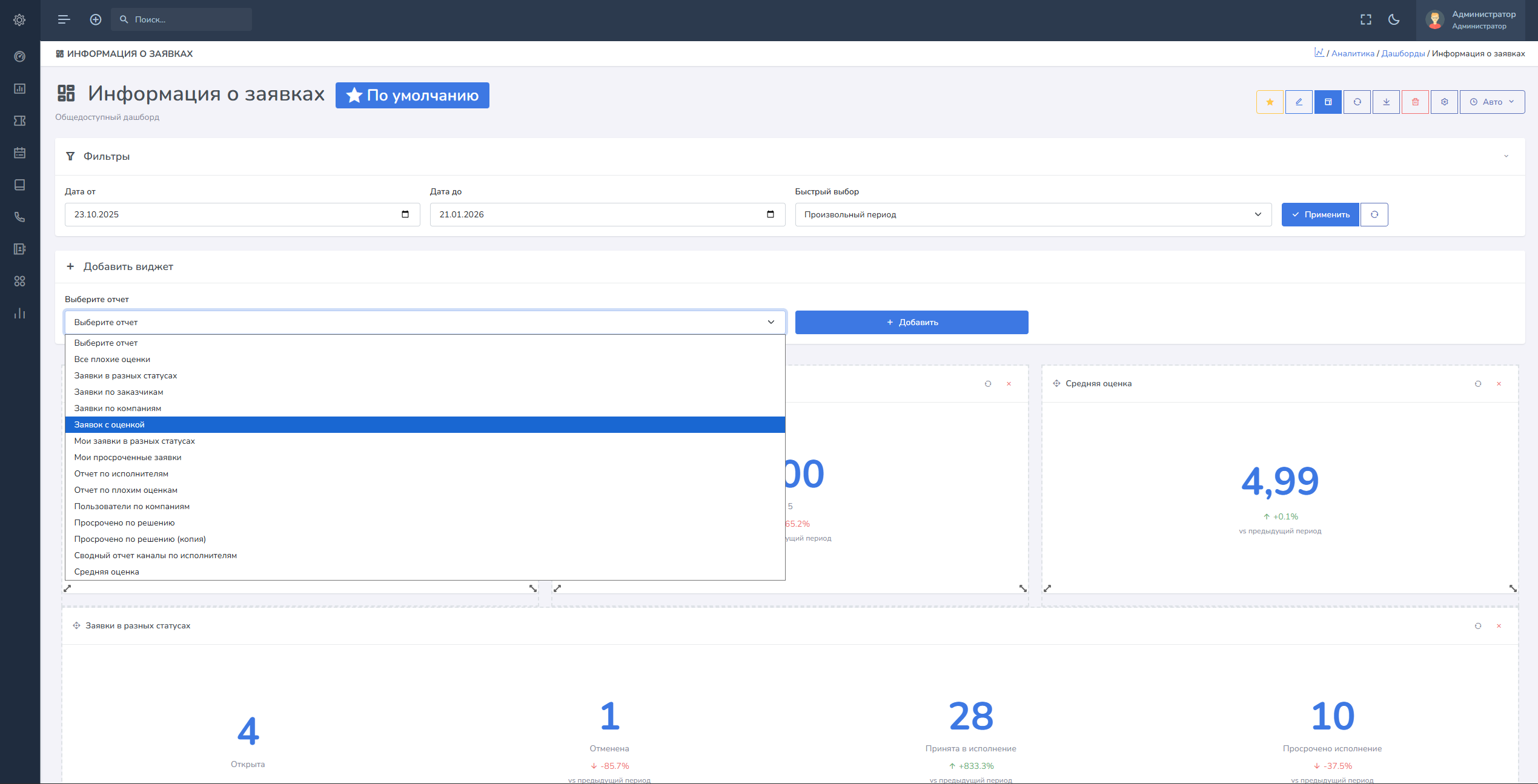Collapse the Фильтры panel chevron
This screenshot has width=1538, height=784.
click(1506, 156)
